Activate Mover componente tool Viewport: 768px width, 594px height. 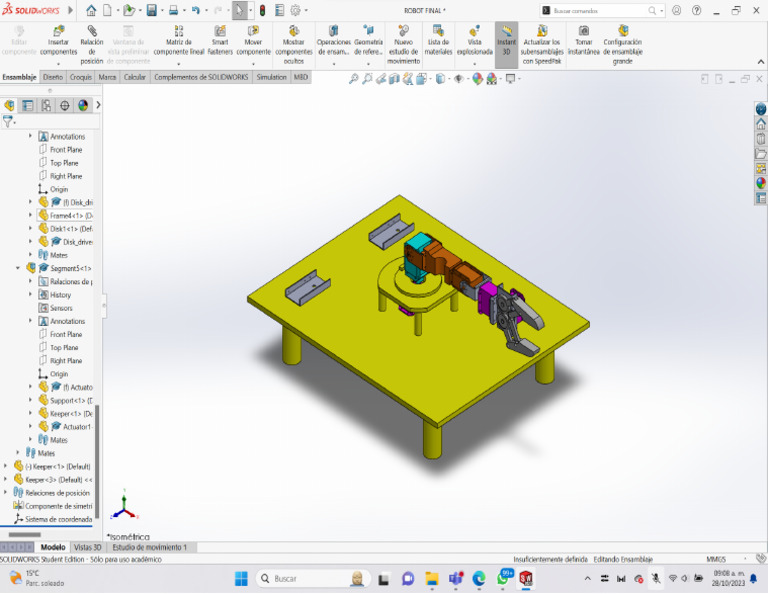(253, 42)
